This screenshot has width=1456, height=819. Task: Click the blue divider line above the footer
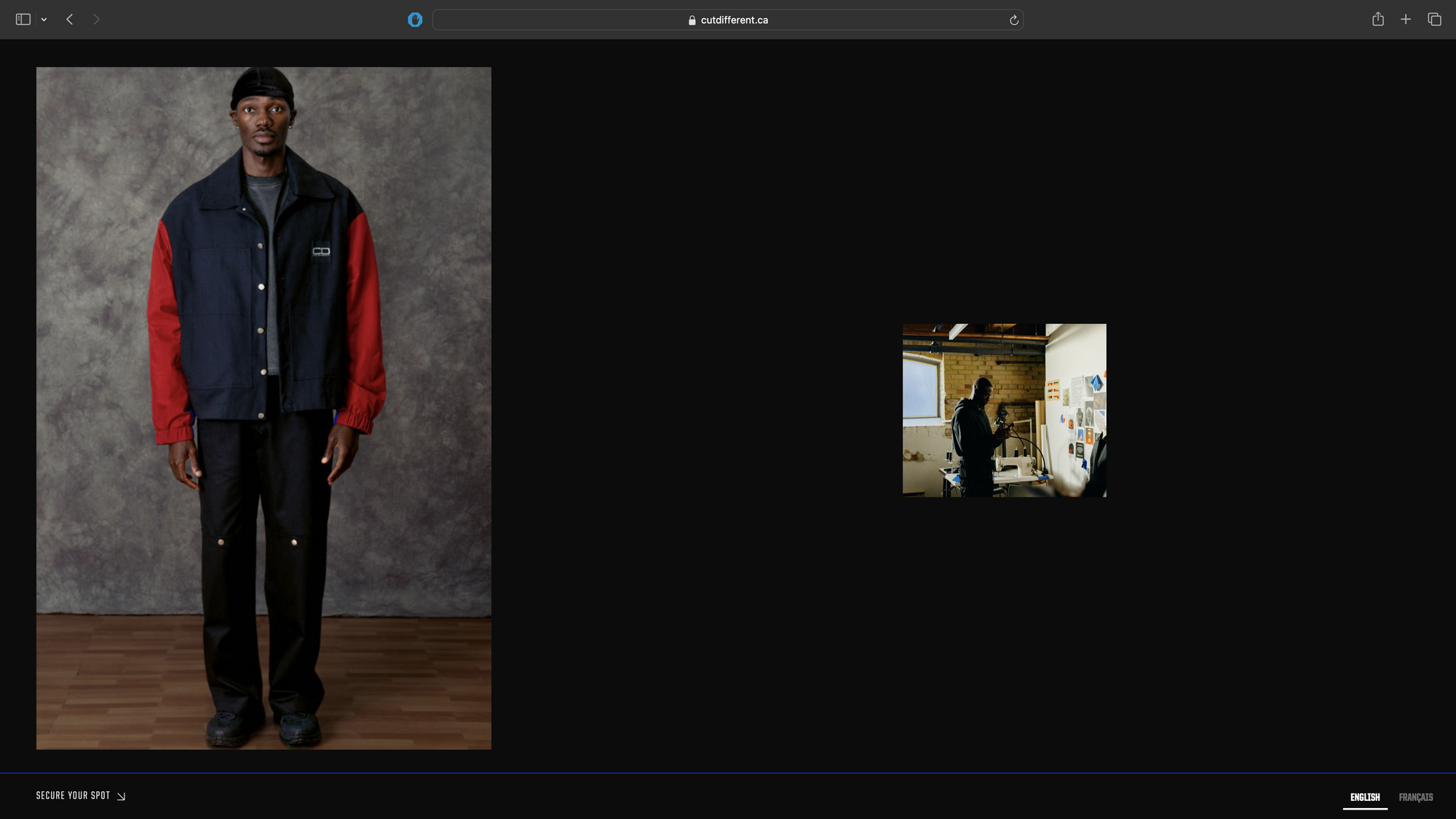click(x=728, y=772)
